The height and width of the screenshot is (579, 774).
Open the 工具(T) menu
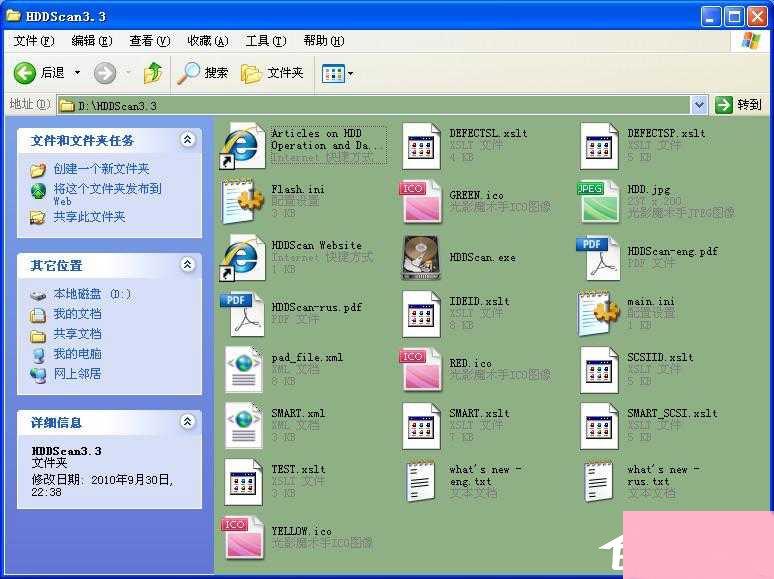[266, 41]
